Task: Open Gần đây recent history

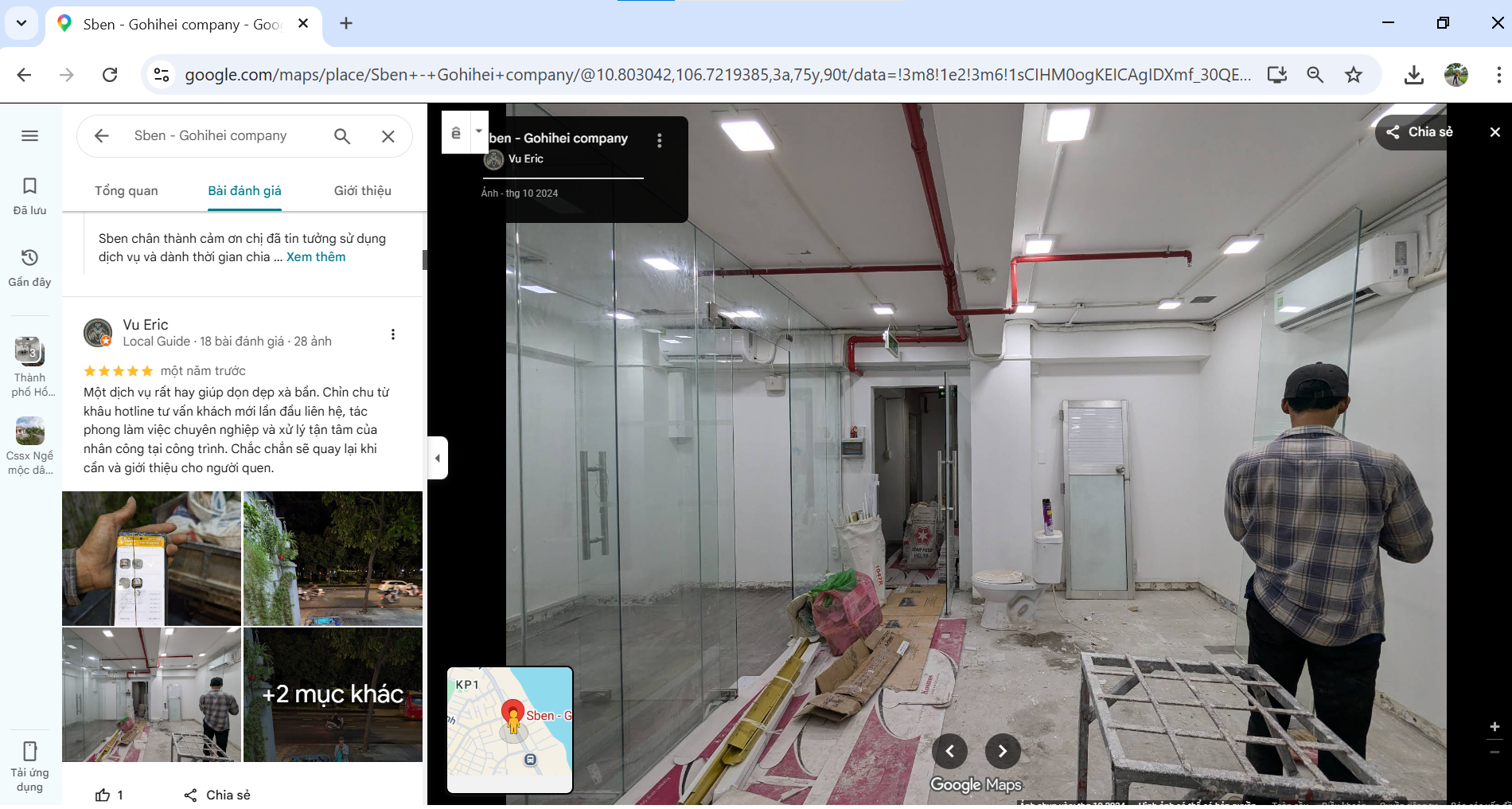Action: (29, 268)
